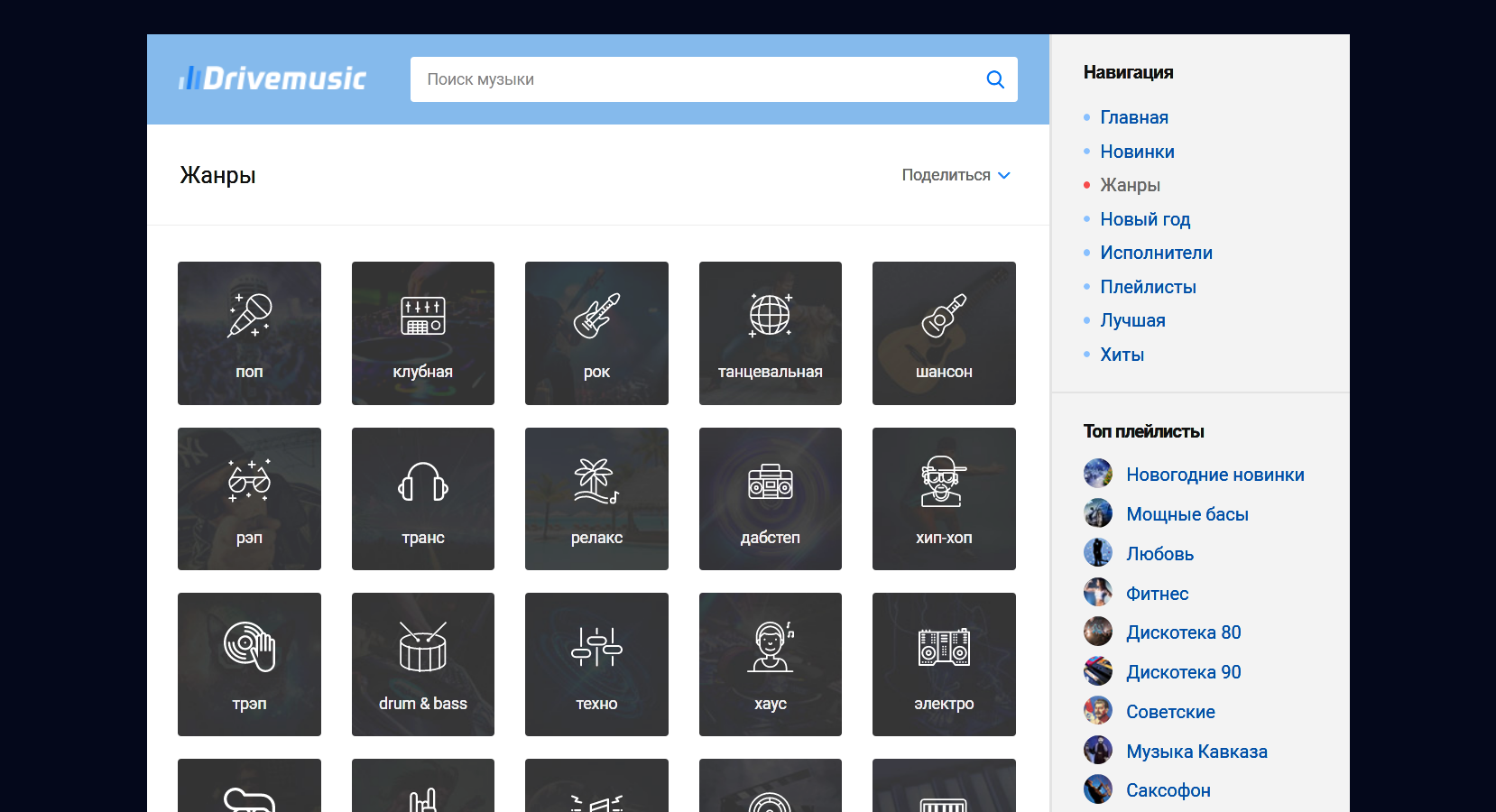Open the Советские playlist link
This screenshot has width=1496, height=812.
click(1170, 712)
